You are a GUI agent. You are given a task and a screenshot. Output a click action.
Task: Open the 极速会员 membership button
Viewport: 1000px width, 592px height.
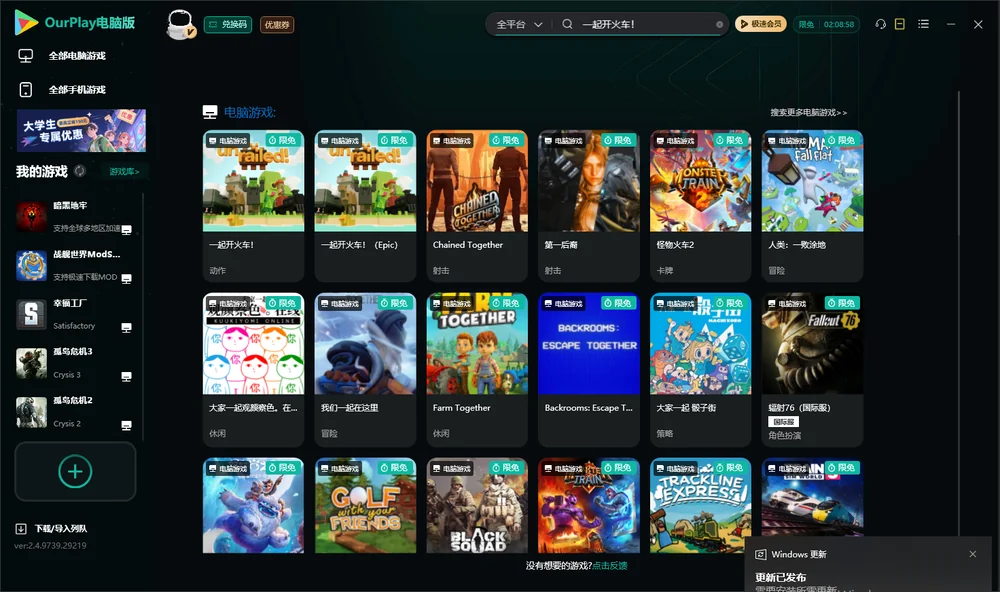point(761,24)
